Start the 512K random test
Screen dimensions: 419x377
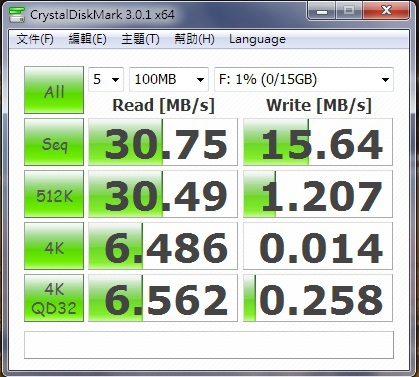point(54,194)
